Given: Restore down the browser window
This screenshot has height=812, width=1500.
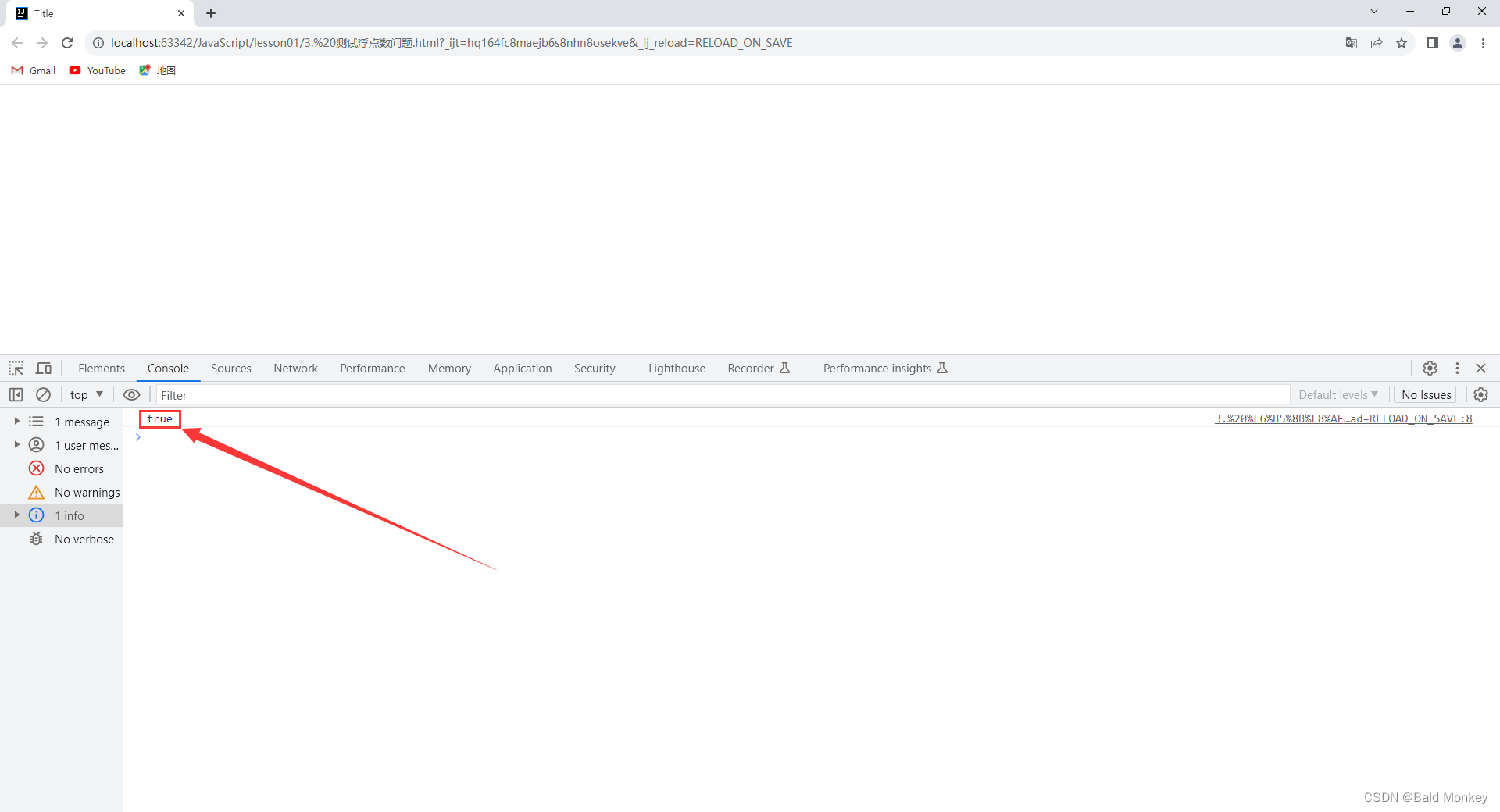Looking at the screenshot, I should tap(1446, 12).
